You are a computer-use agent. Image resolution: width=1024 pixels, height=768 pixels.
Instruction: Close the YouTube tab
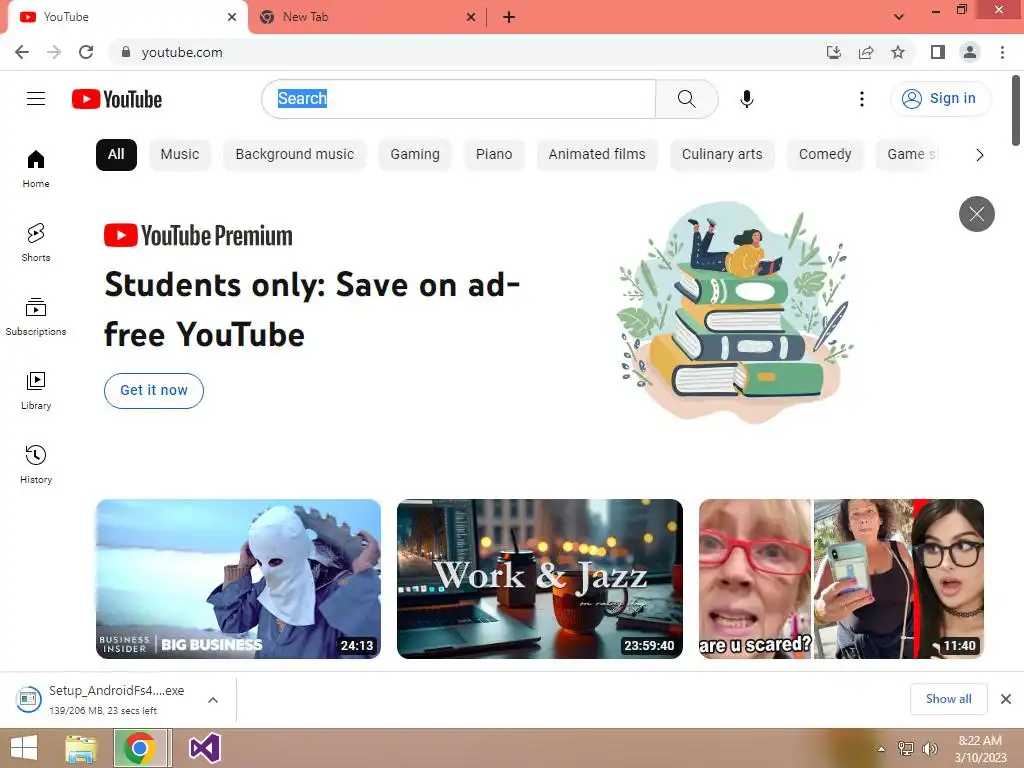[x=232, y=17]
